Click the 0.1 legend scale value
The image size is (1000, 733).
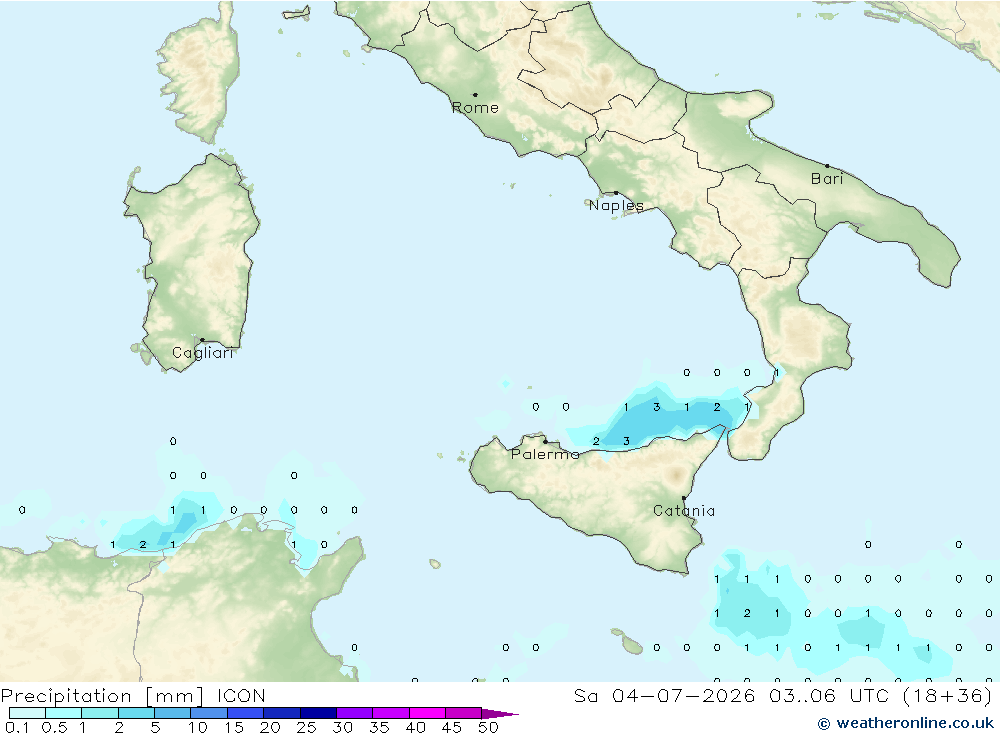click(17, 727)
